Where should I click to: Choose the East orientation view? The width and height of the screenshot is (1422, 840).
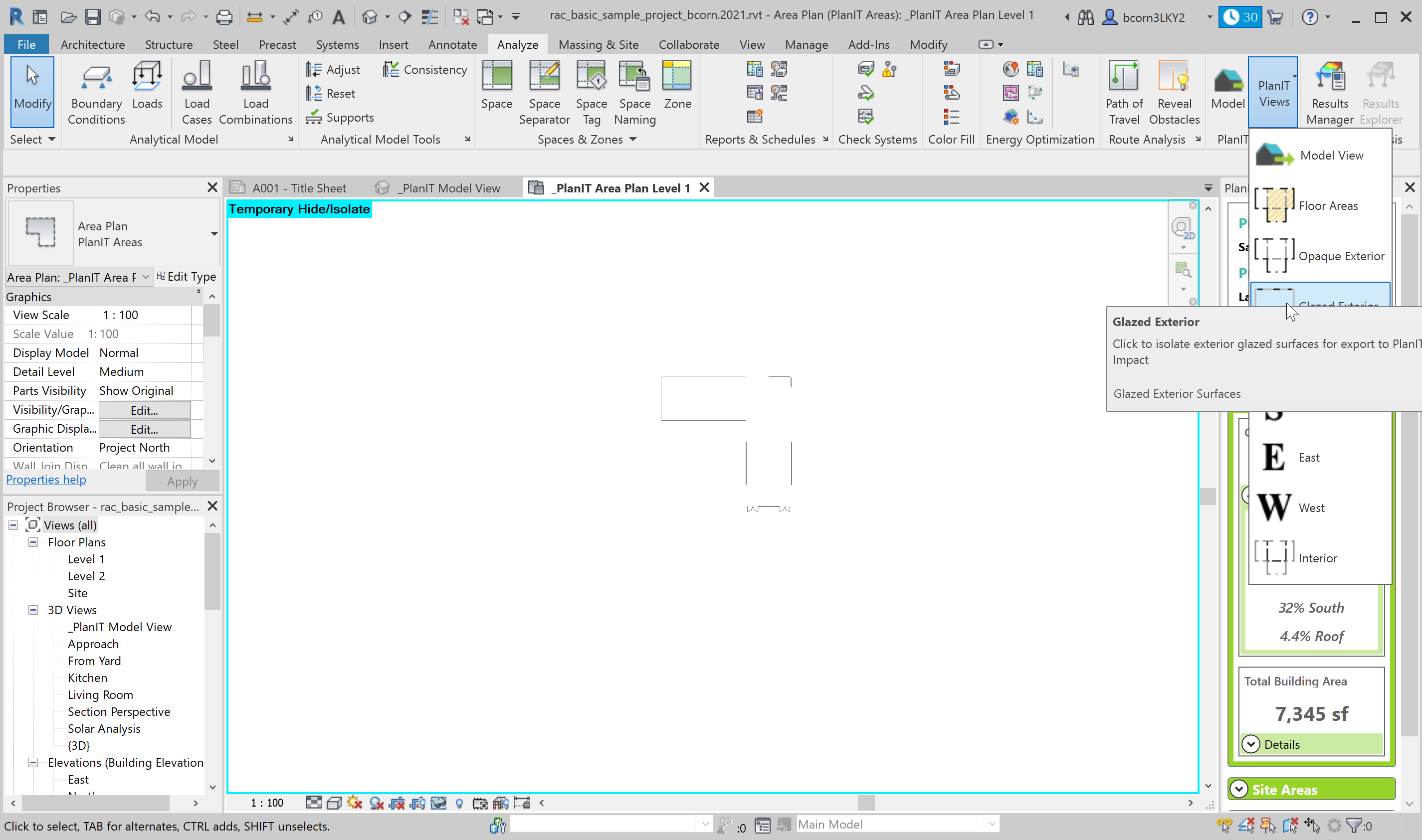[1308, 457]
